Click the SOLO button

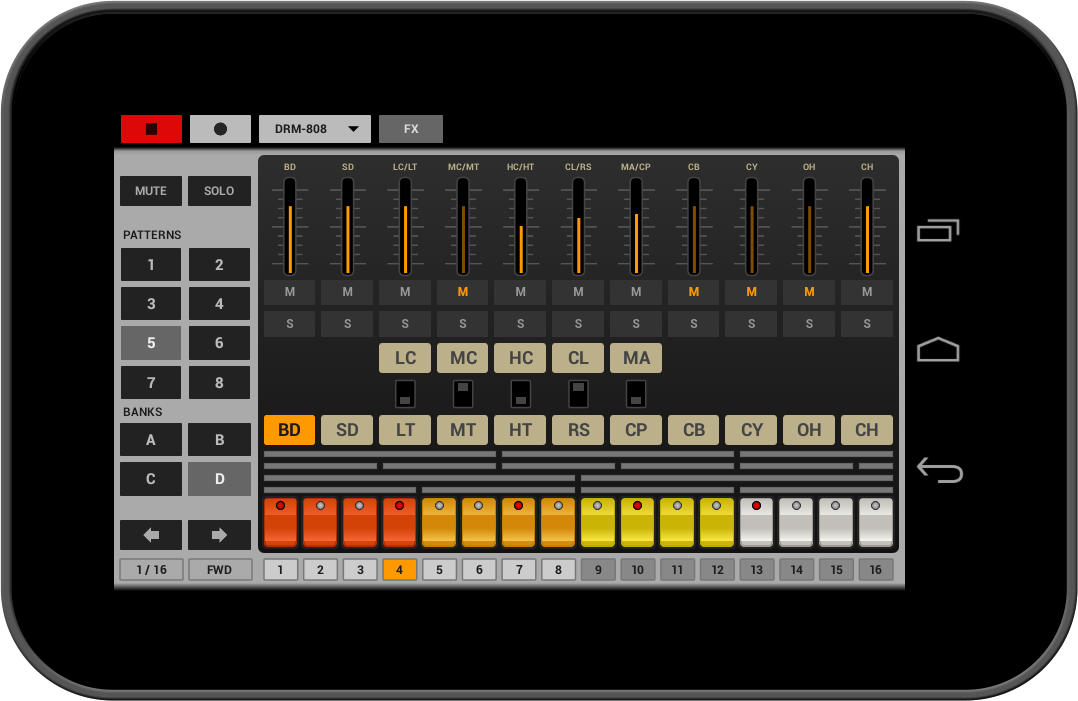219,191
